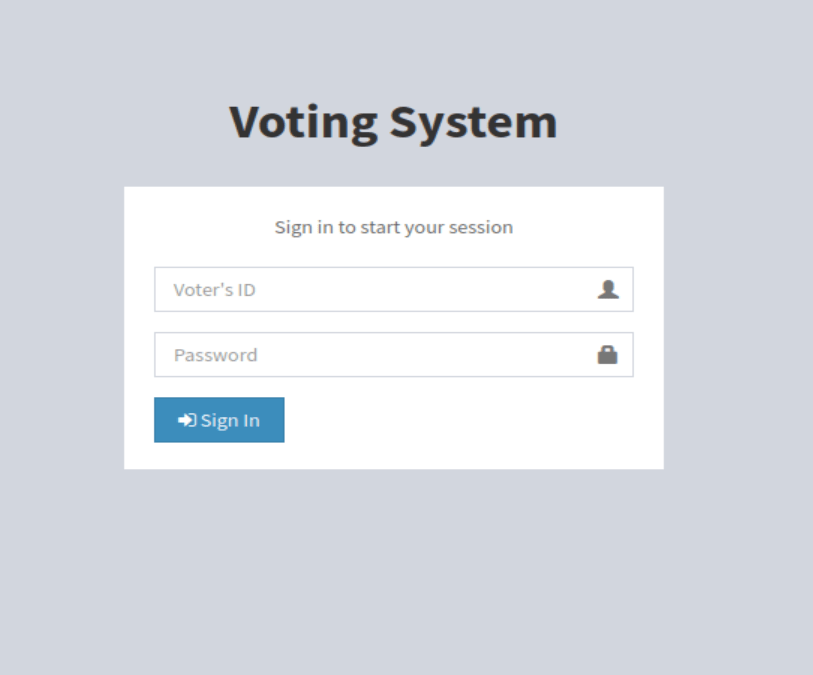Click the padlock icon in Password field
This screenshot has width=813, height=675.
[x=607, y=355]
